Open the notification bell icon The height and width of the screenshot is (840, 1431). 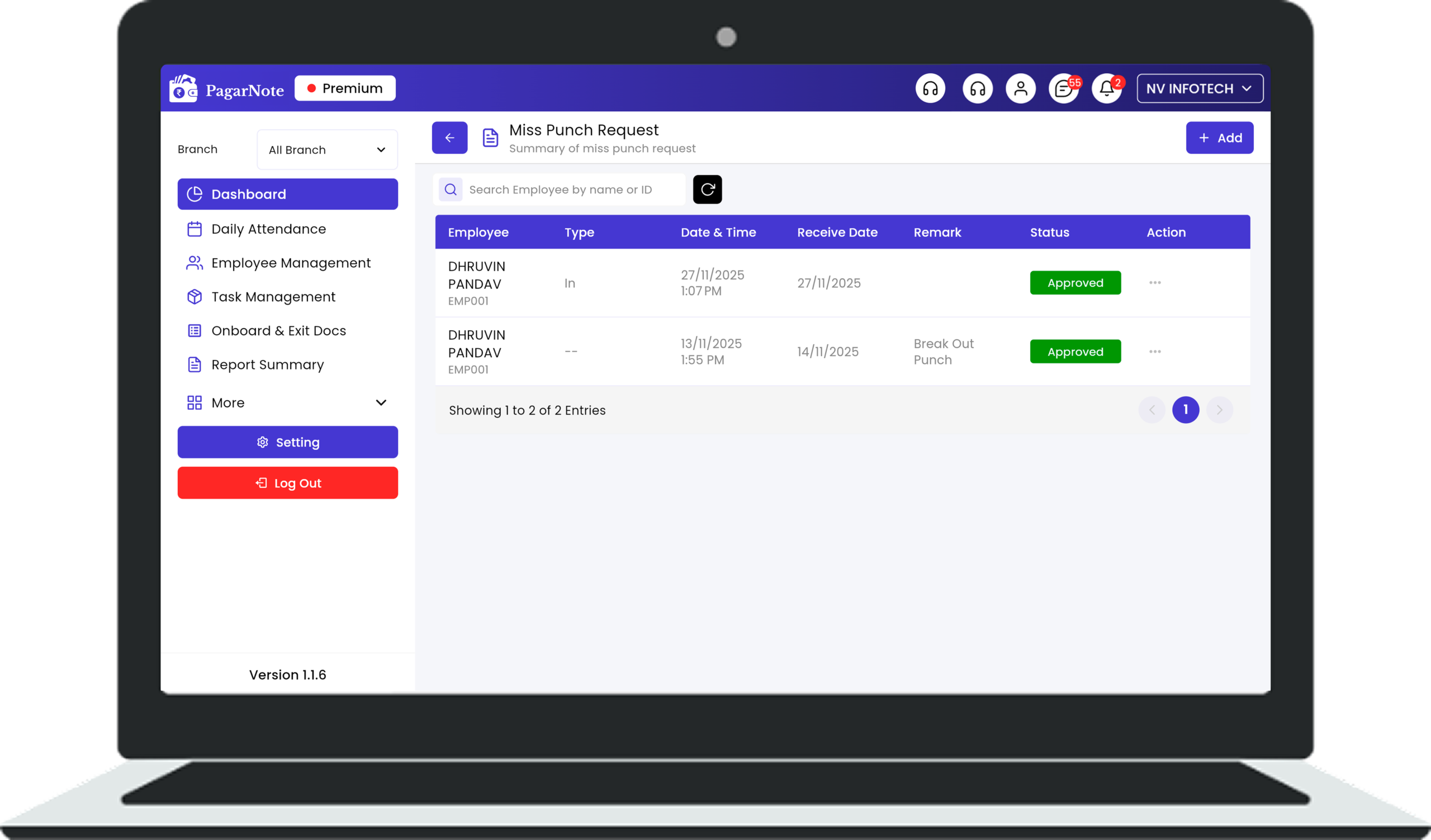pyautogui.click(x=1106, y=88)
